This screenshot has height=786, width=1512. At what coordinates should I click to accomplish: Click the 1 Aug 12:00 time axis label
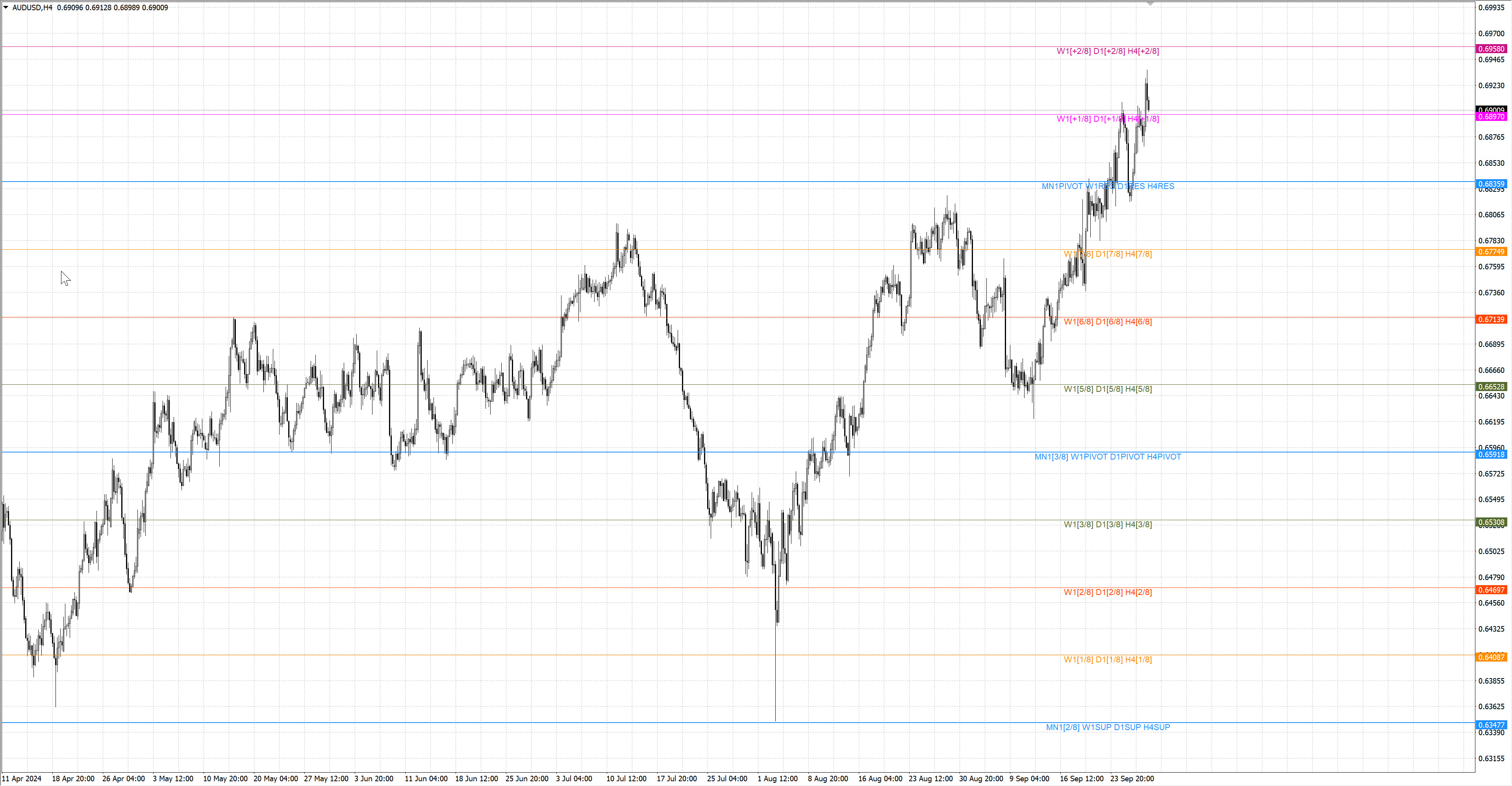[777, 779]
